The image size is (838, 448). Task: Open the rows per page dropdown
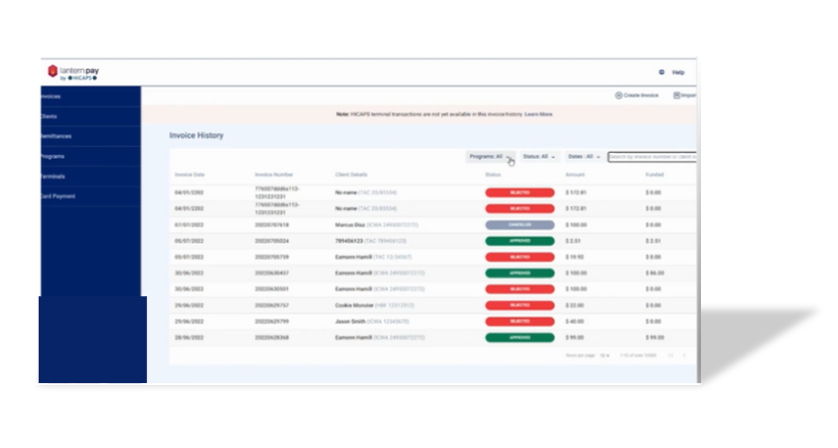pyautogui.click(x=605, y=355)
